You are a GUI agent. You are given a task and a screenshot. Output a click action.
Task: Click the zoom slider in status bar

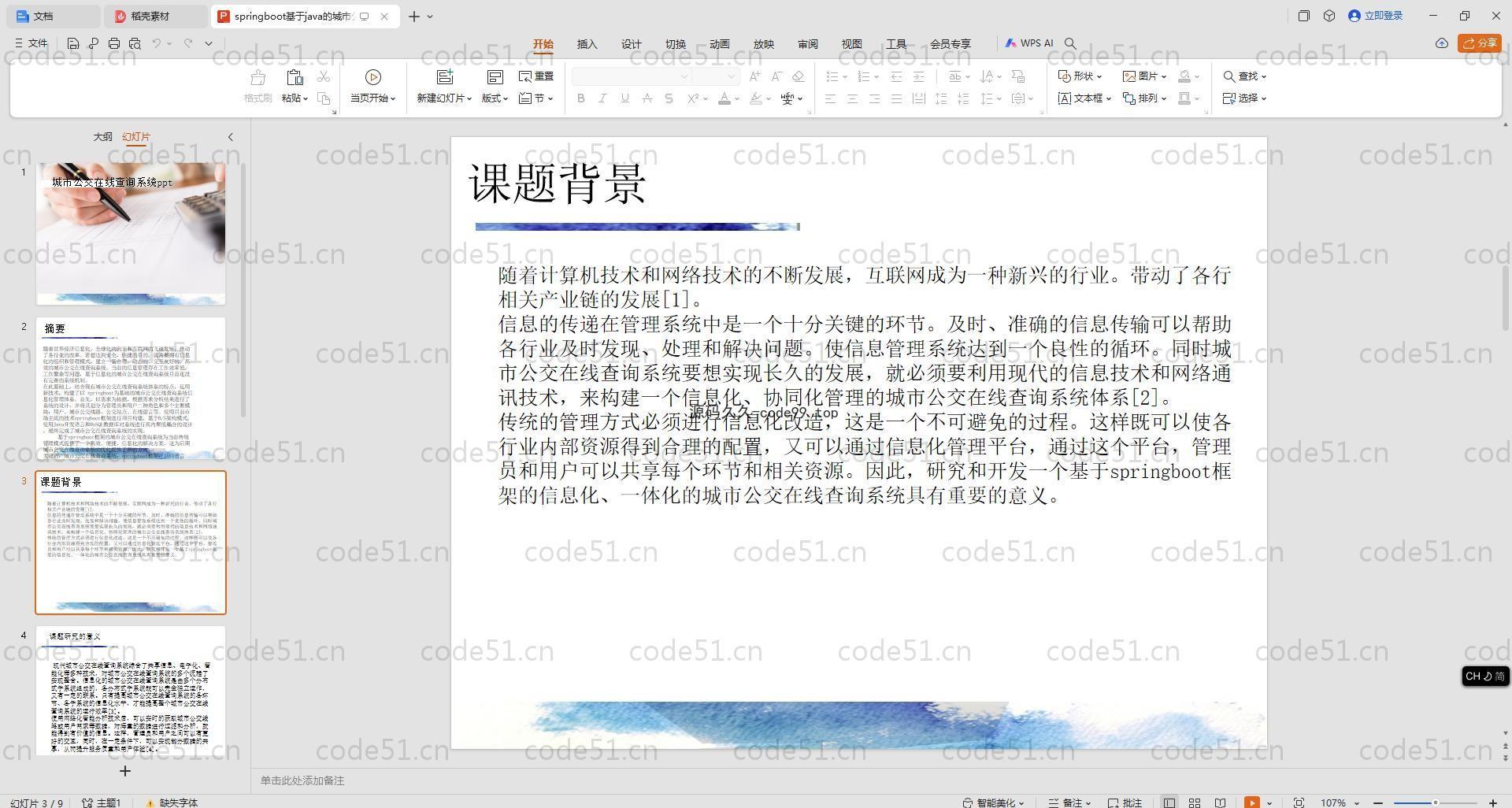click(1435, 802)
